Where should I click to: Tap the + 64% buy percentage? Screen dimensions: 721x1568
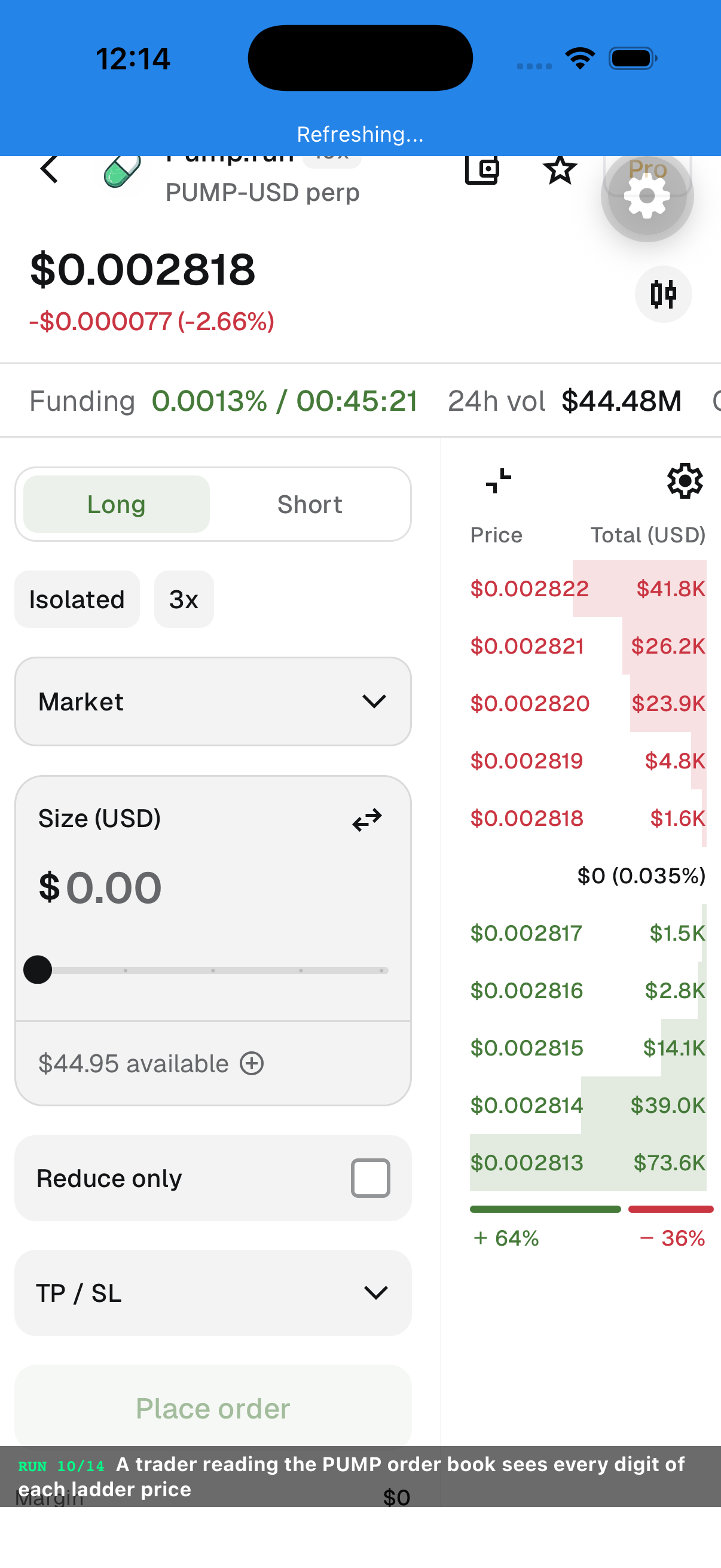click(506, 1237)
